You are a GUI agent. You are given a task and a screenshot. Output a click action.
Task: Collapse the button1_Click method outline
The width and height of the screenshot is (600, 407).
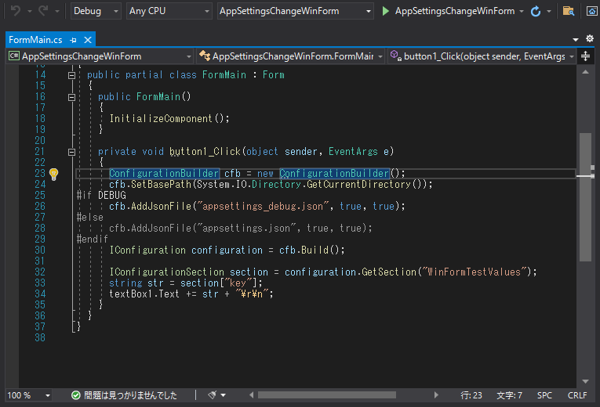tap(72, 152)
